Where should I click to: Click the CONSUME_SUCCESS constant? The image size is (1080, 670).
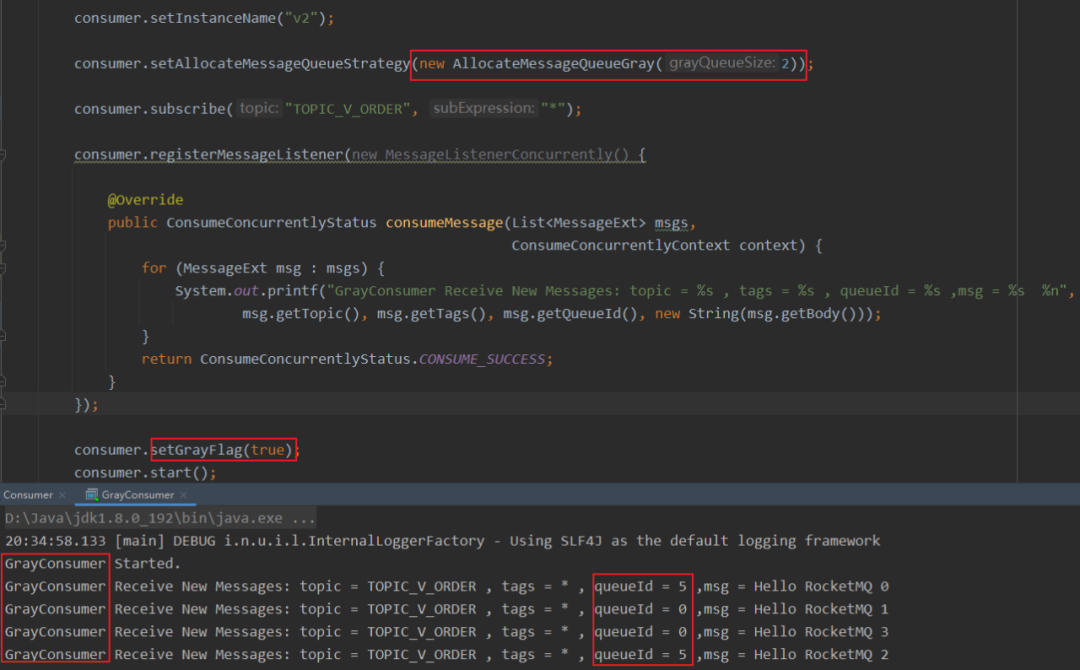(x=481, y=359)
